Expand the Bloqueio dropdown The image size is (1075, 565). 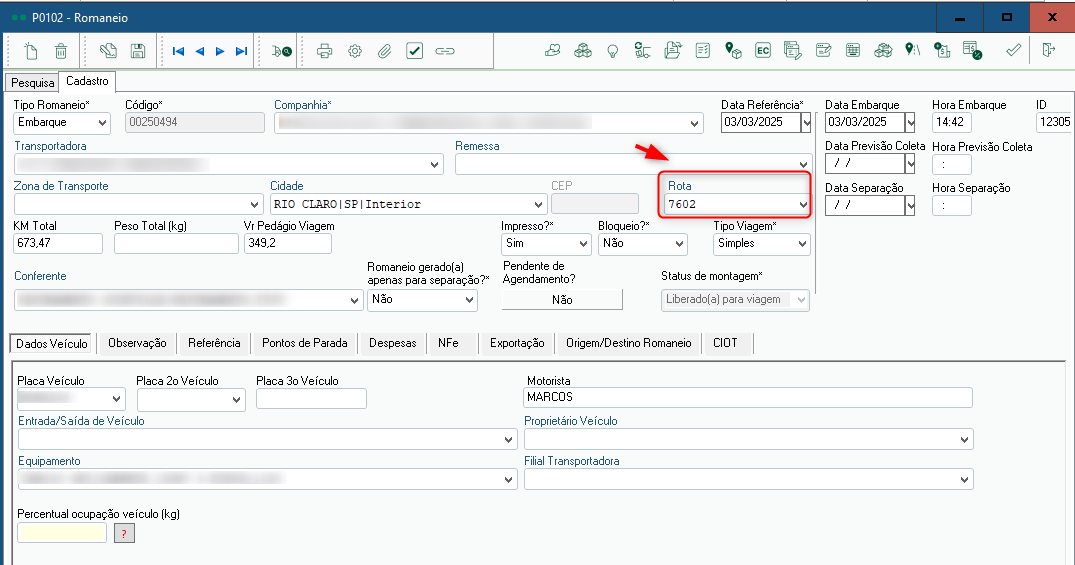pyautogui.click(x=679, y=244)
